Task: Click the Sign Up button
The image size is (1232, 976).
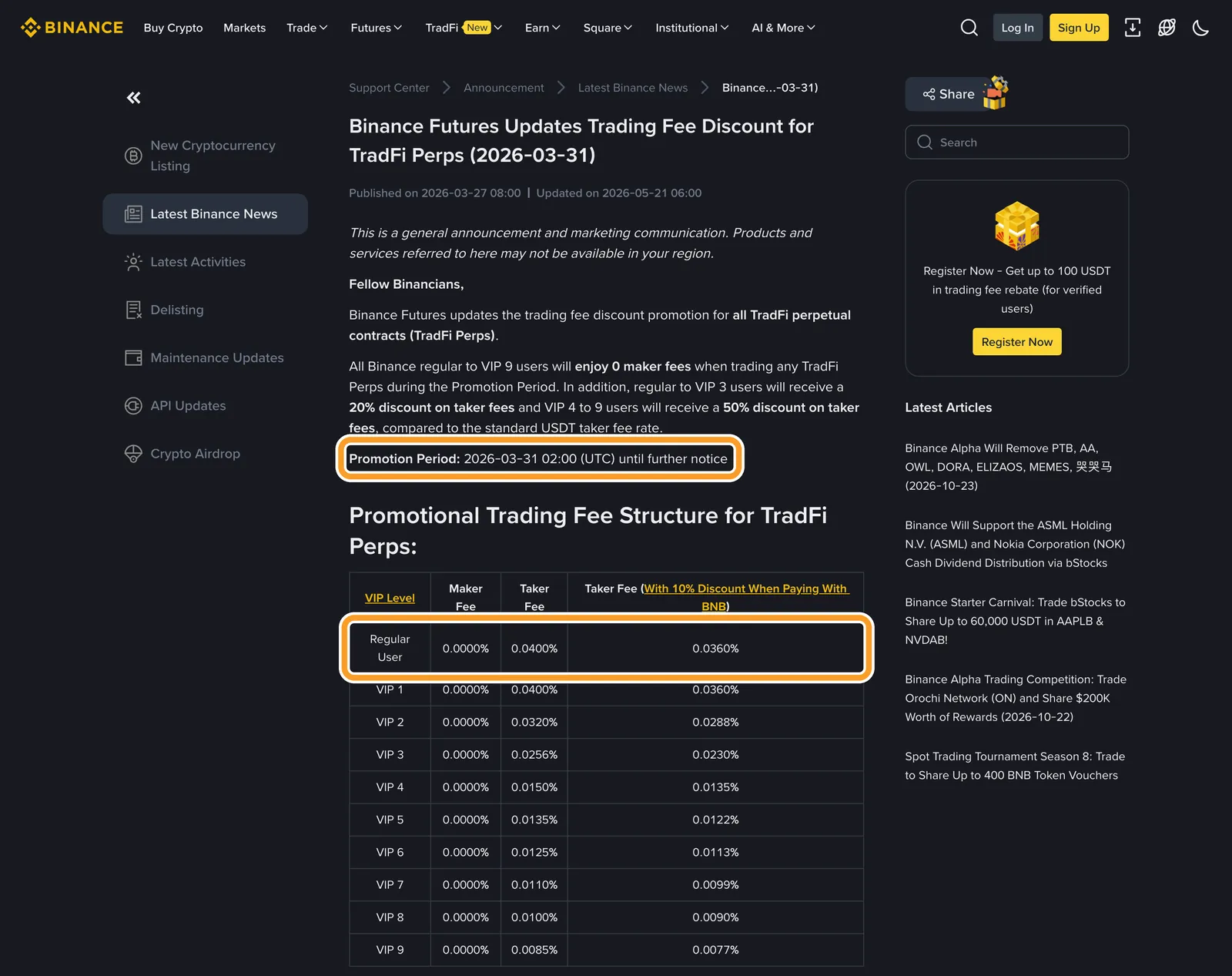Action: [x=1079, y=28]
